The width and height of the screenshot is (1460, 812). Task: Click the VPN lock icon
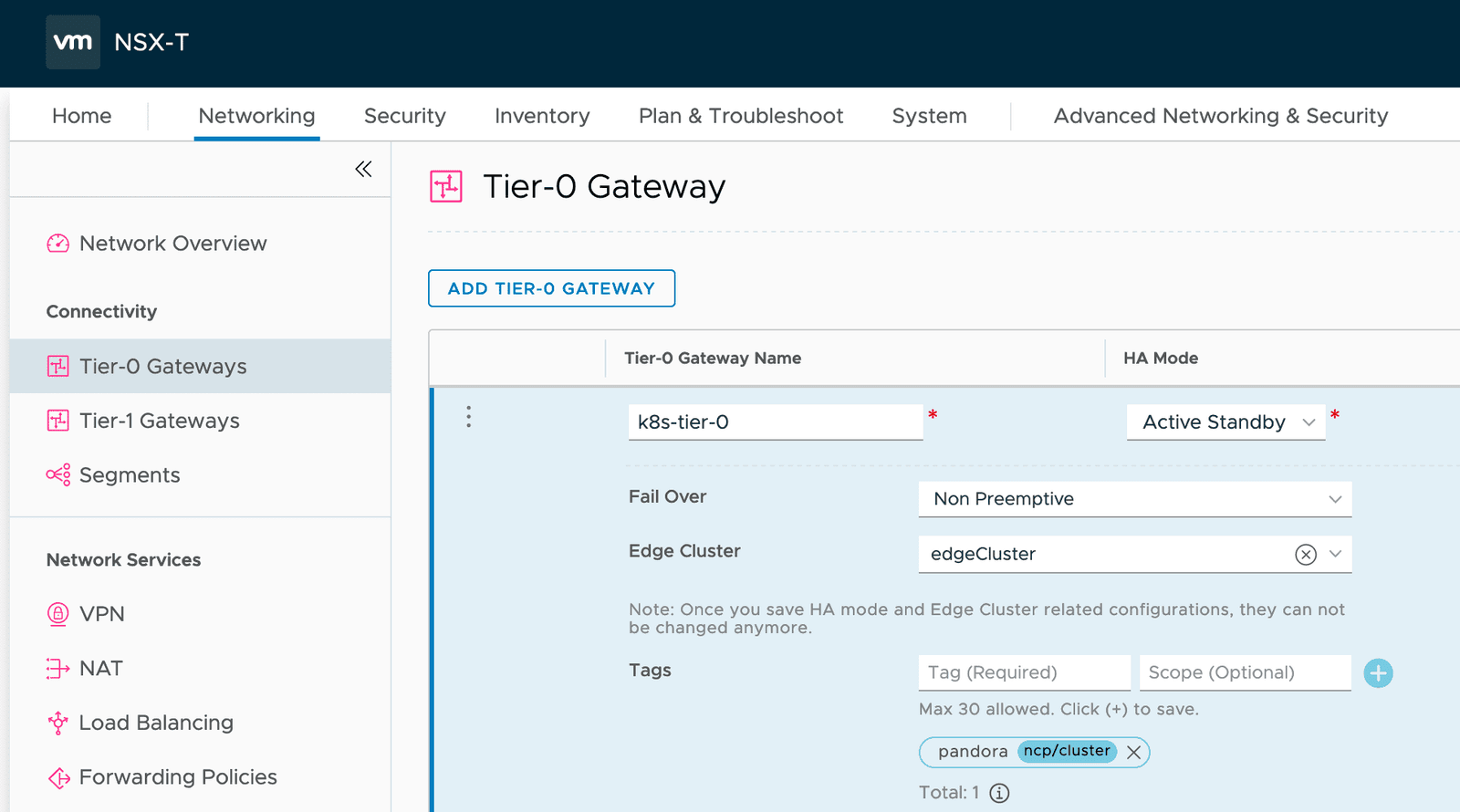(x=58, y=614)
